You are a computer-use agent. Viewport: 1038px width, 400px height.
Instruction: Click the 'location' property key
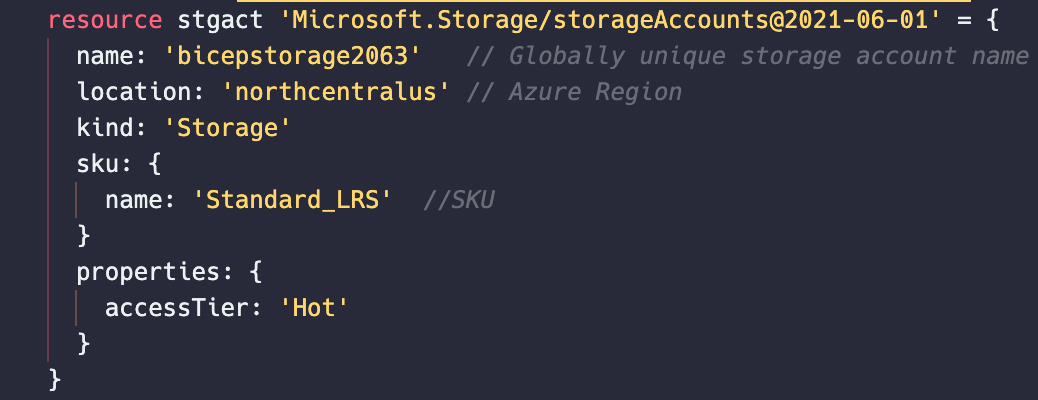(134, 92)
